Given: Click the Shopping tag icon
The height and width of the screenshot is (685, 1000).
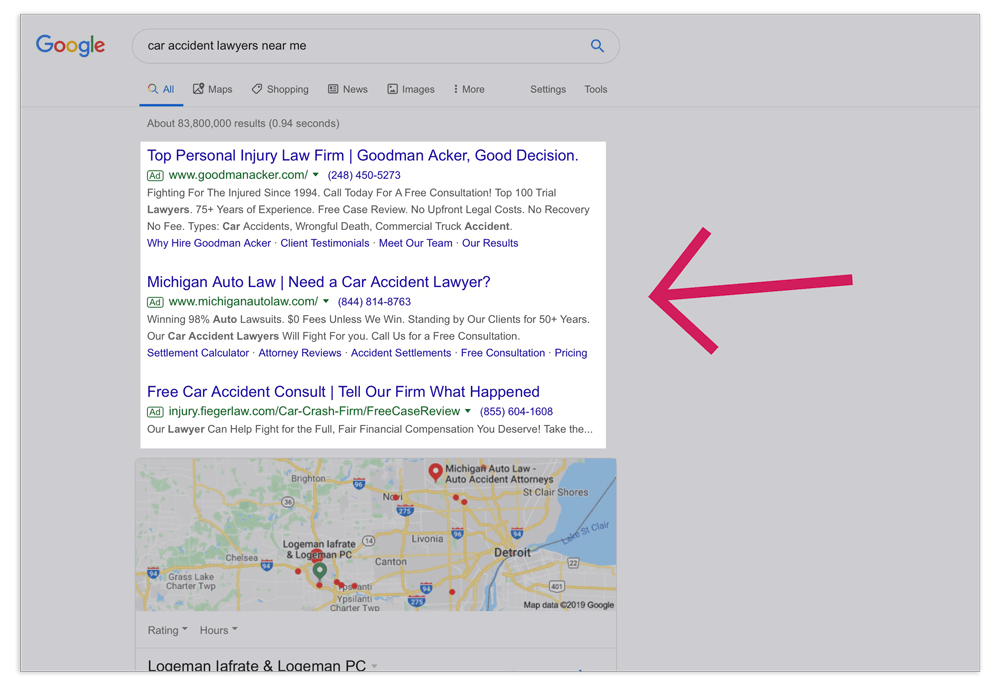Looking at the screenshot, I should (x=257, y=89).
